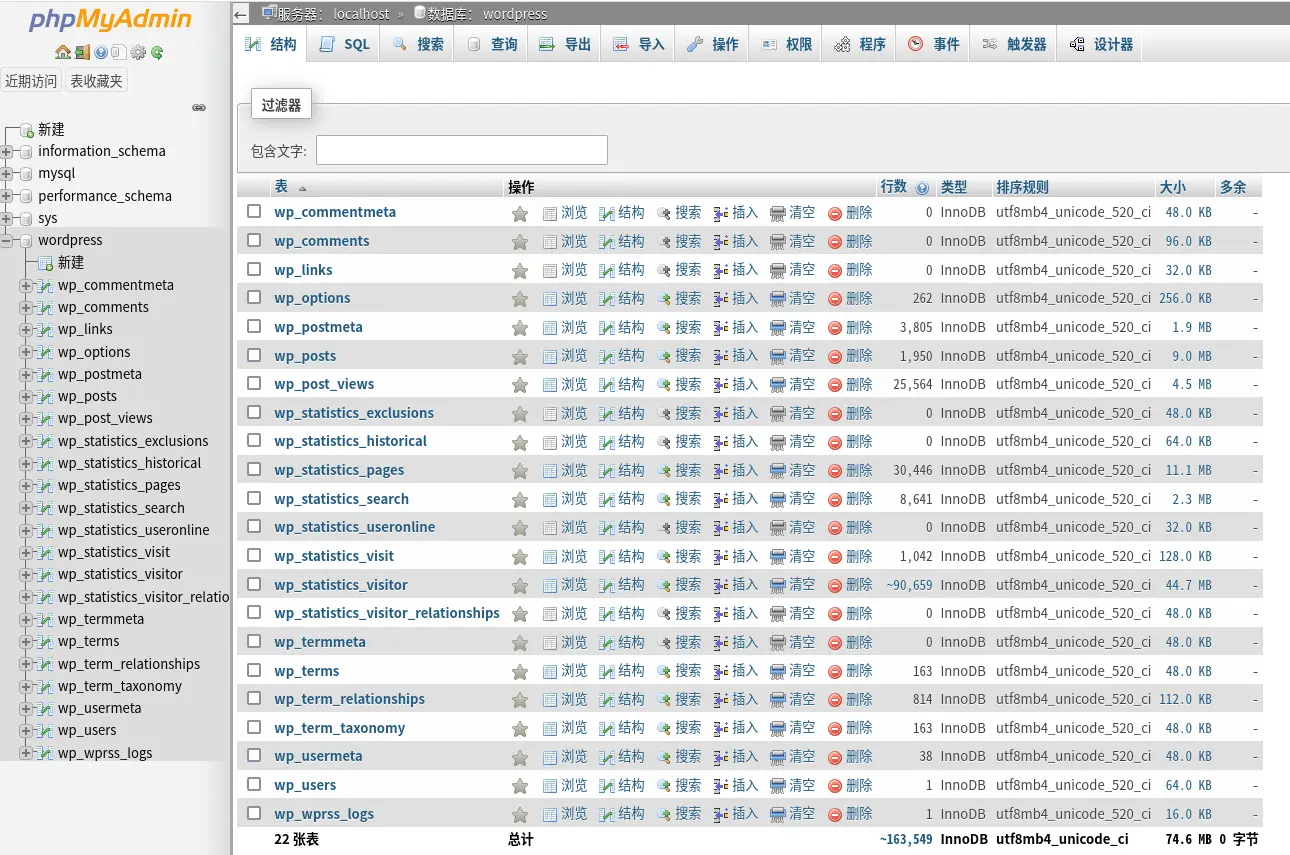
Task: Click the database icon beside mysql
Action: pos(26,173)
